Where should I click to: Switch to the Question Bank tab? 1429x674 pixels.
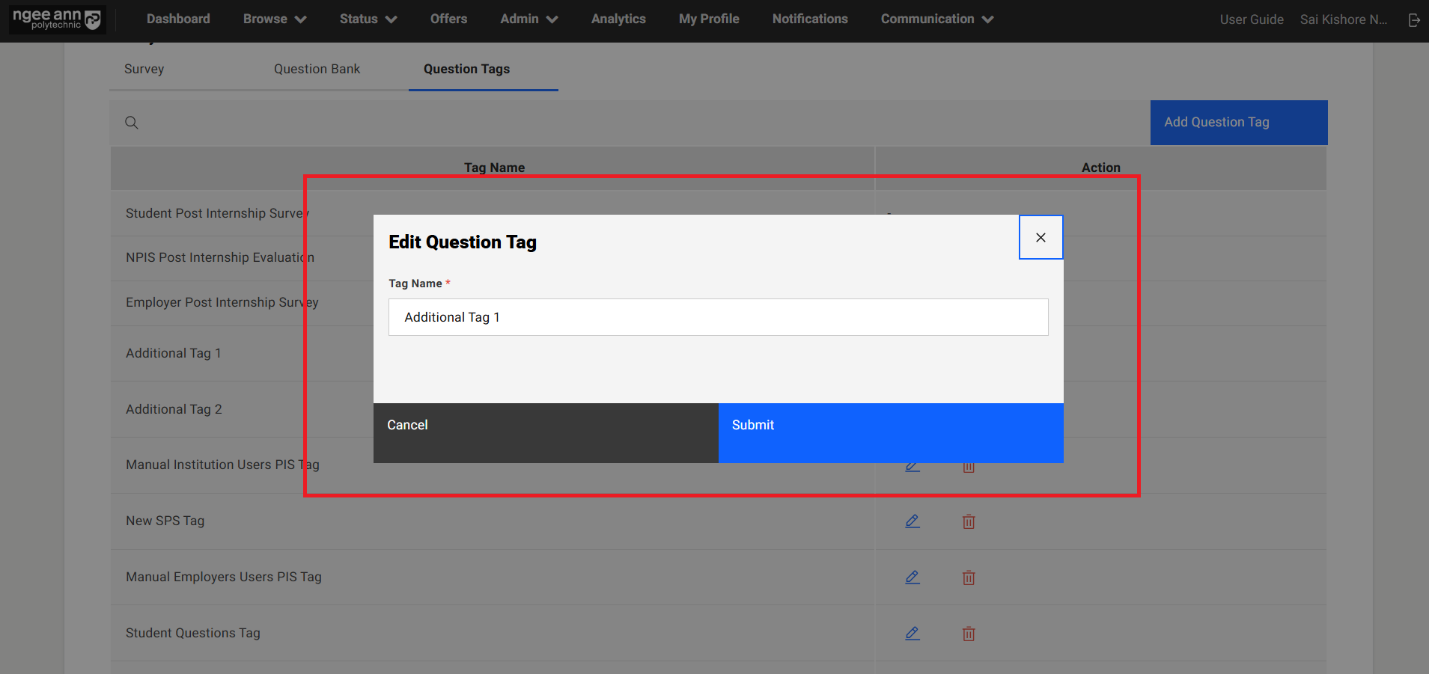[317, 69]
